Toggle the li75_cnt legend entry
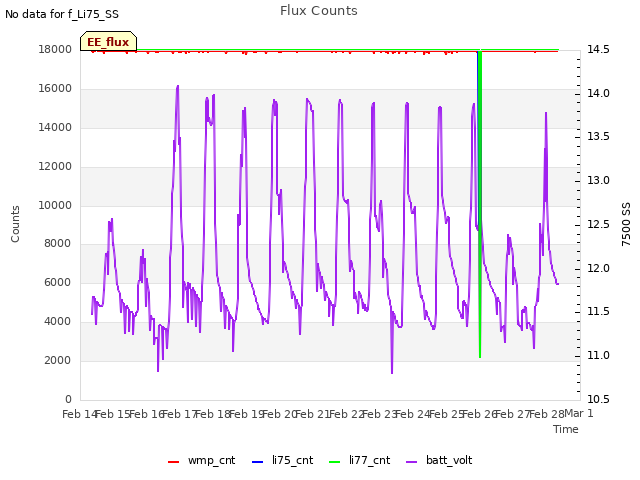This screenshot has height=480, width=640. coord(282,460)
